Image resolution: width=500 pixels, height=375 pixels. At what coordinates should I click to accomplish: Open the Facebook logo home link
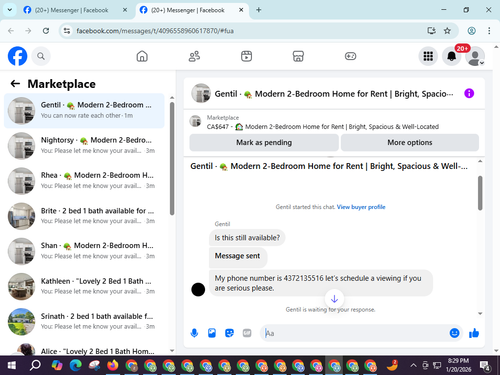(17, 56)
